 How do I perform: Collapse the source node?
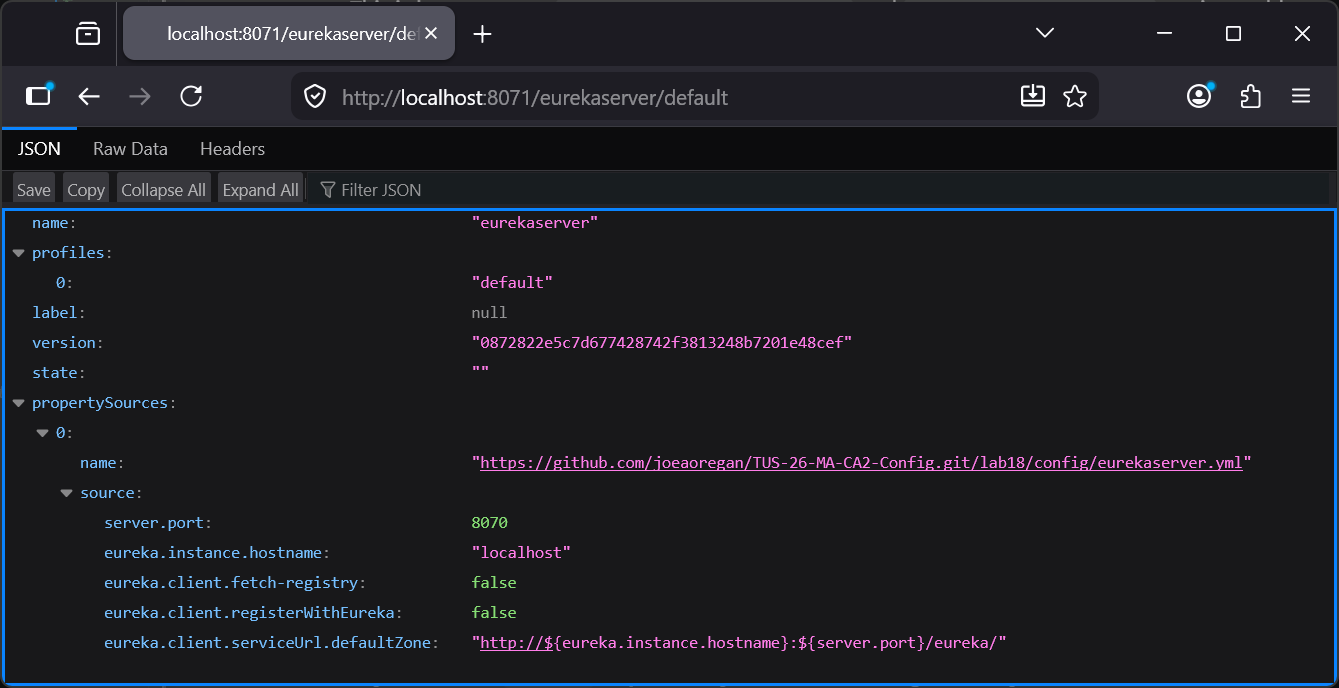click(66, 493)
